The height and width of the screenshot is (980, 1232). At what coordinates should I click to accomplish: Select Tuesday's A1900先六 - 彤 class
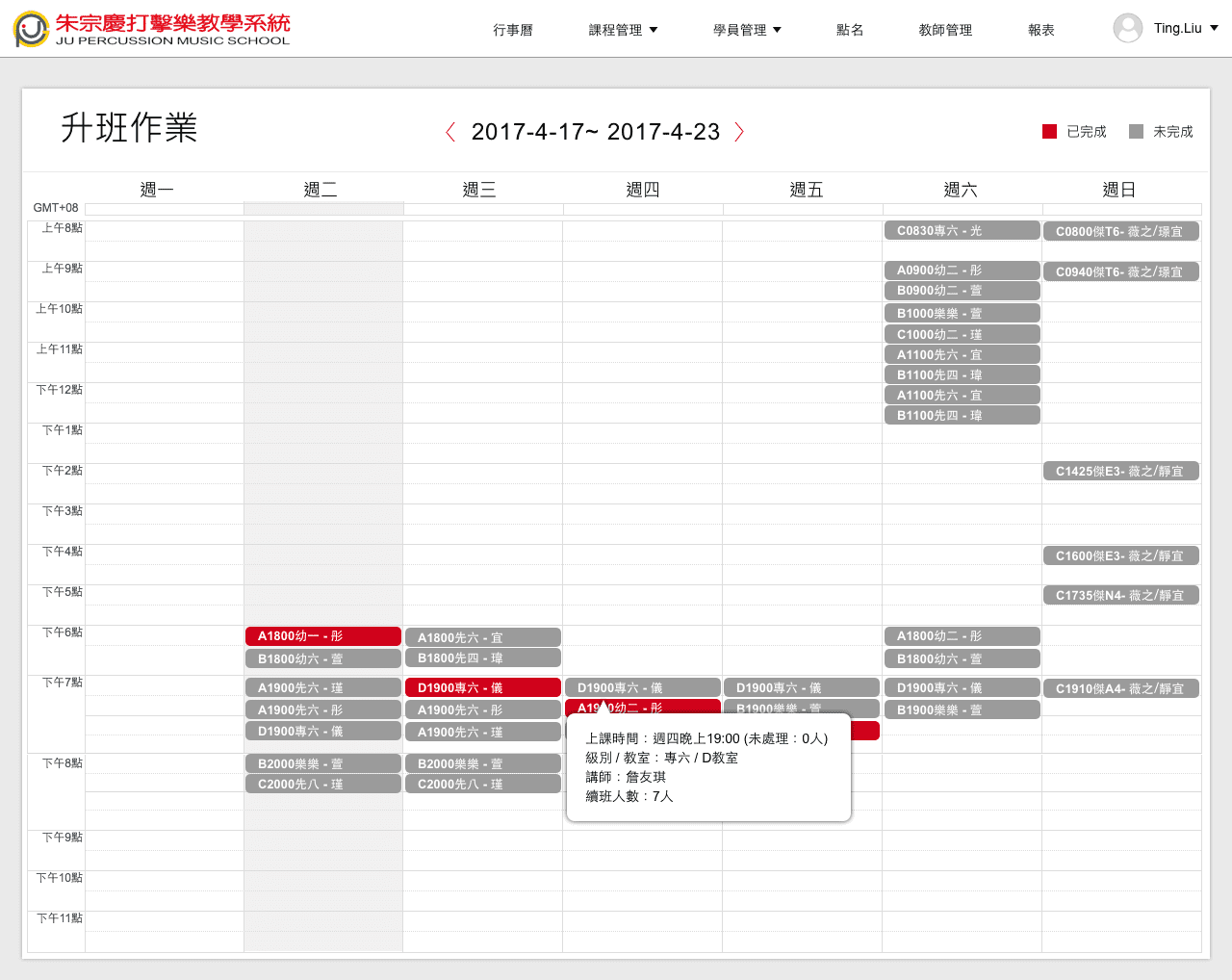[322, 709]
